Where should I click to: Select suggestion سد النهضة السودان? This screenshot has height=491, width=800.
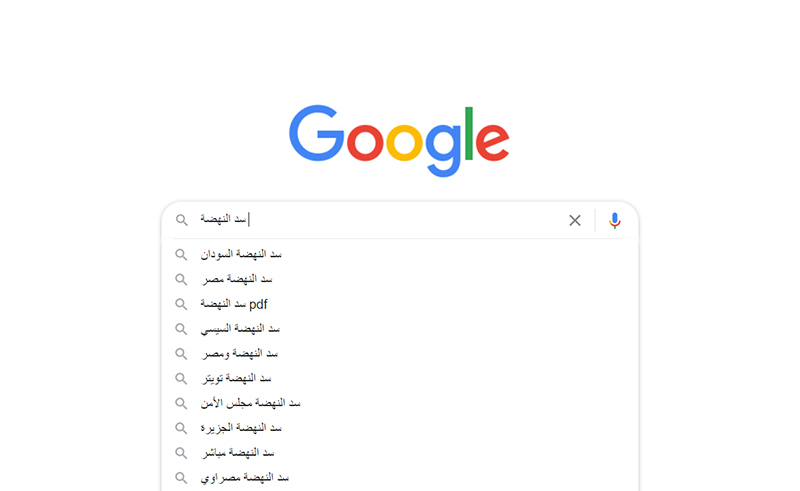coord(400,254)
